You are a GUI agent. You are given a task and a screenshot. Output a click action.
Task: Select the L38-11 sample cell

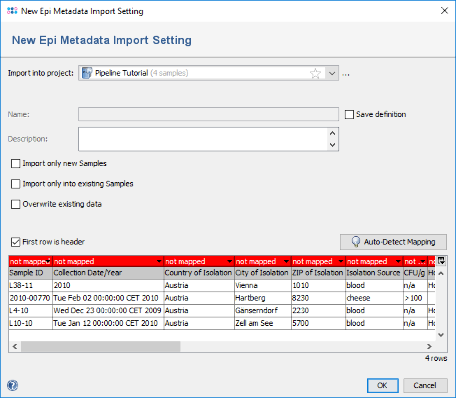tap(31, 286)
